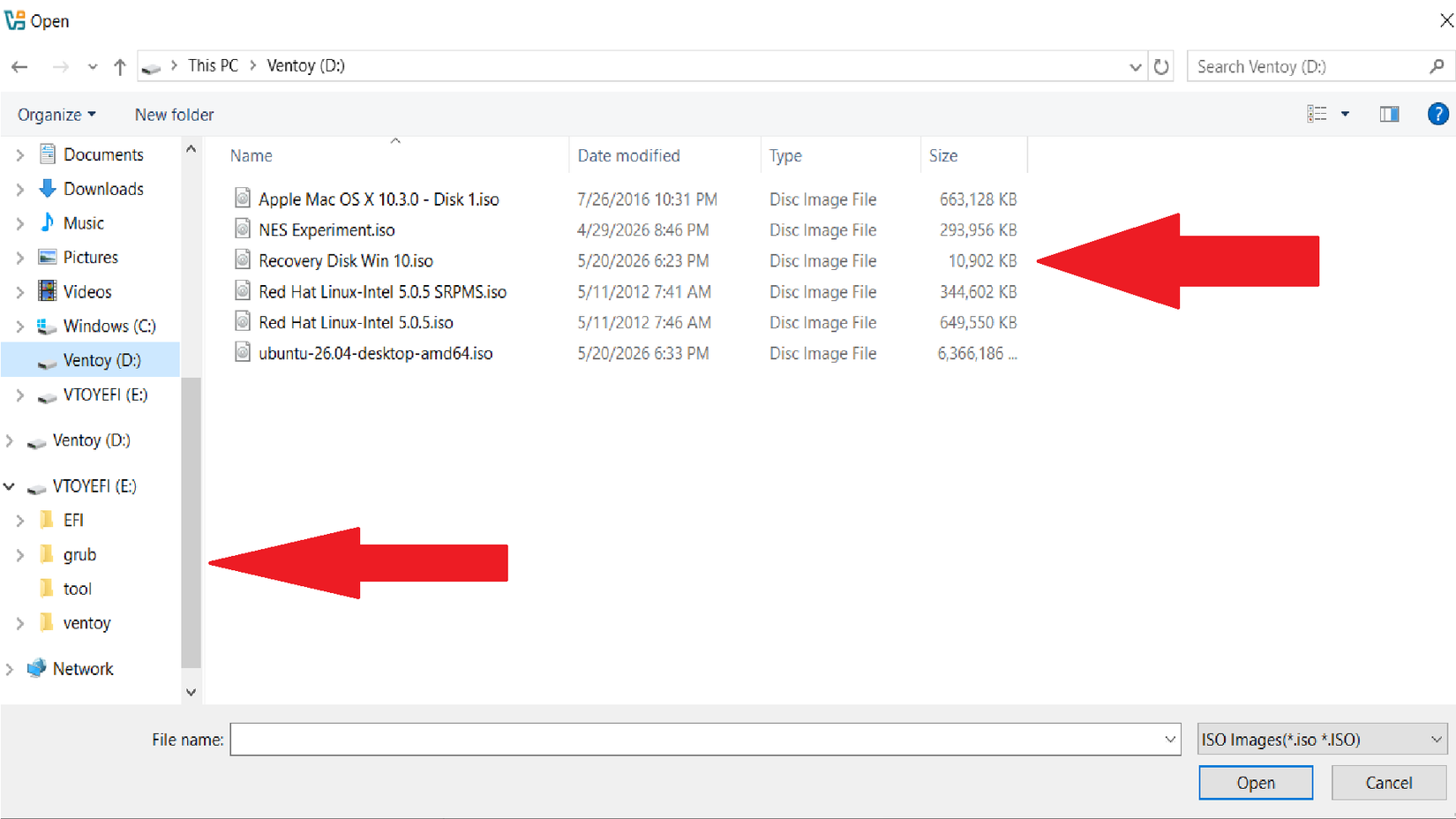Screen dimensions: 1456x819
Task: Click the 7/26/2016 10:31 PM date cell
Action: tap(647, 199)
